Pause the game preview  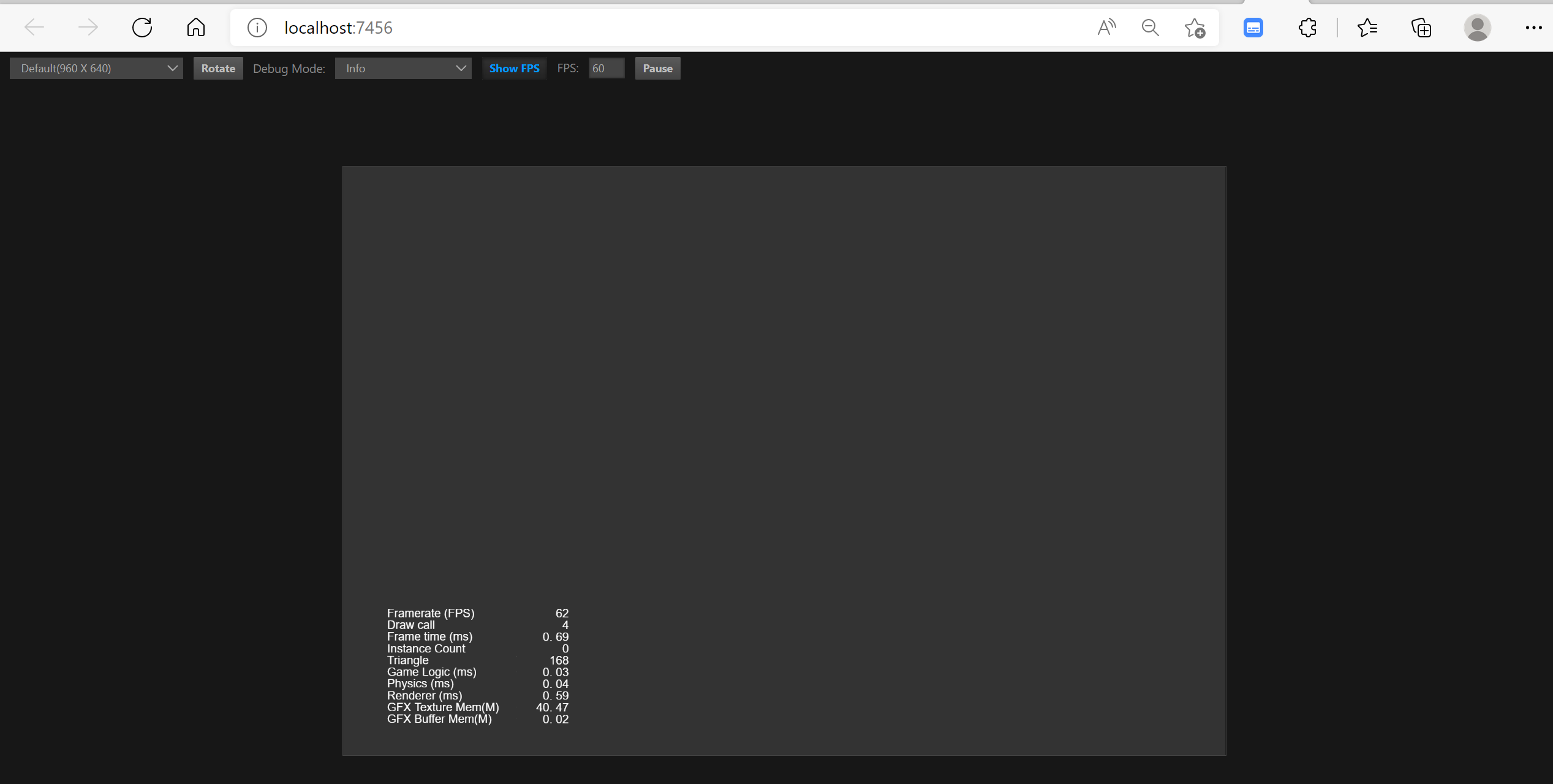coord(657,69)
